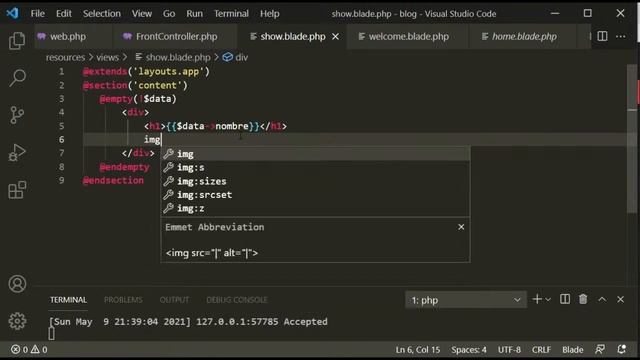Open feedback icon in status bar
The height and width of the screenshot is (360, 640).
pyautogui.click(x=600, y=350)
